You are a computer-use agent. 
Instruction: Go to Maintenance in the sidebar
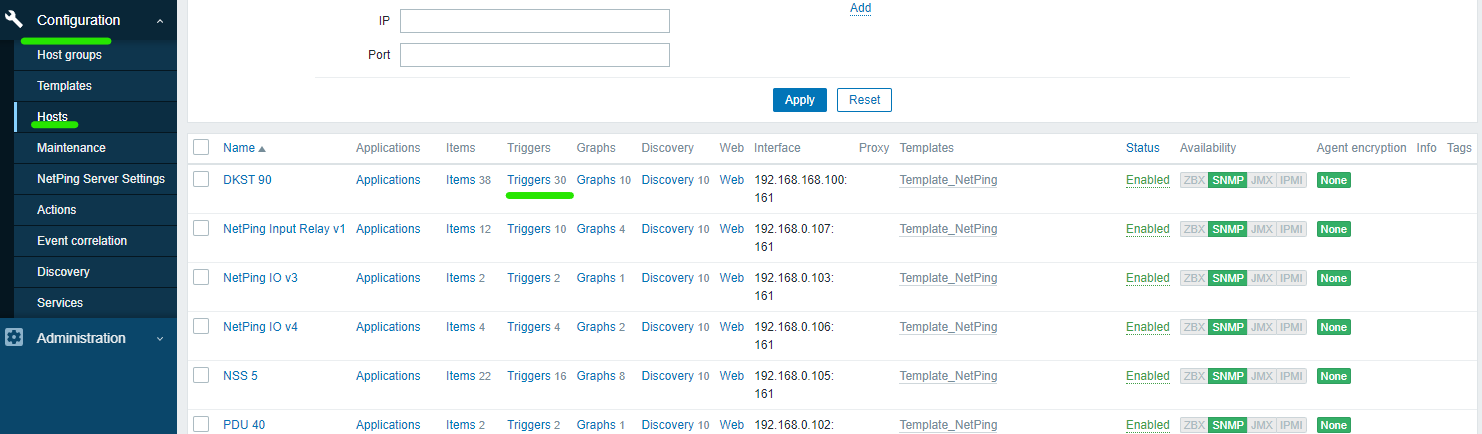pos(71,148)
